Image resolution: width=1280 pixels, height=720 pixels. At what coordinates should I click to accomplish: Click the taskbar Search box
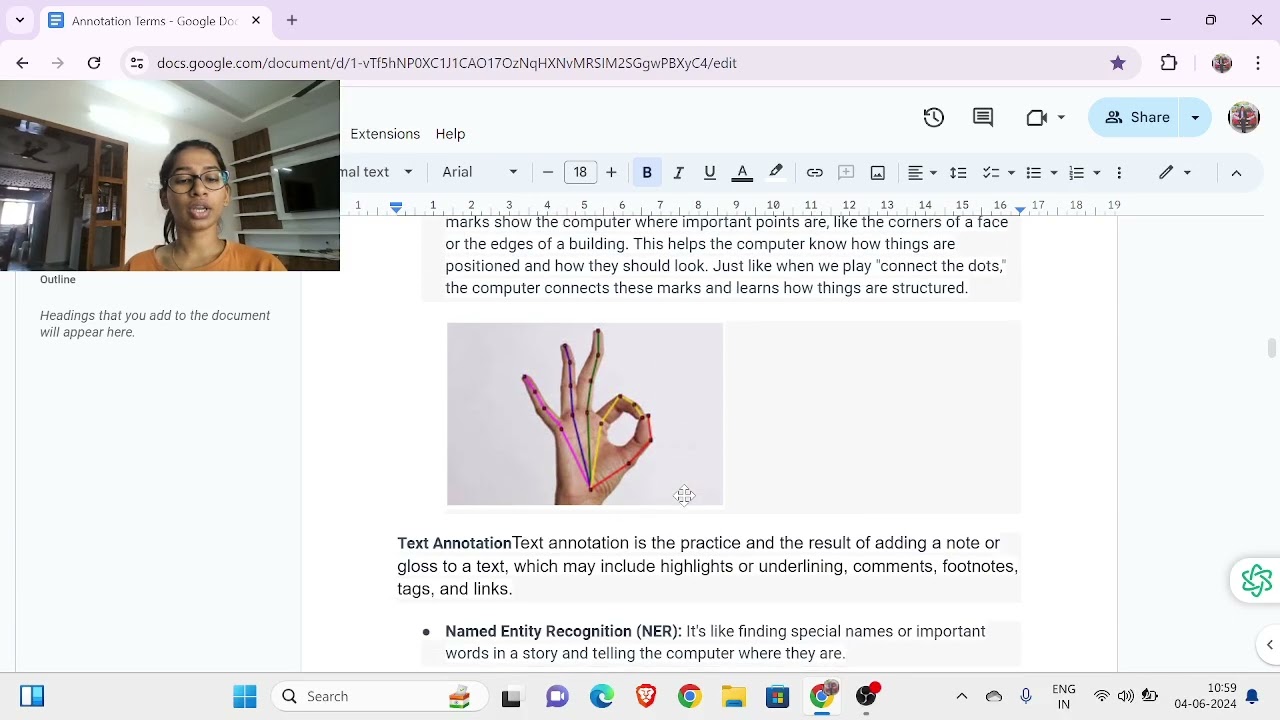[380, 696]
